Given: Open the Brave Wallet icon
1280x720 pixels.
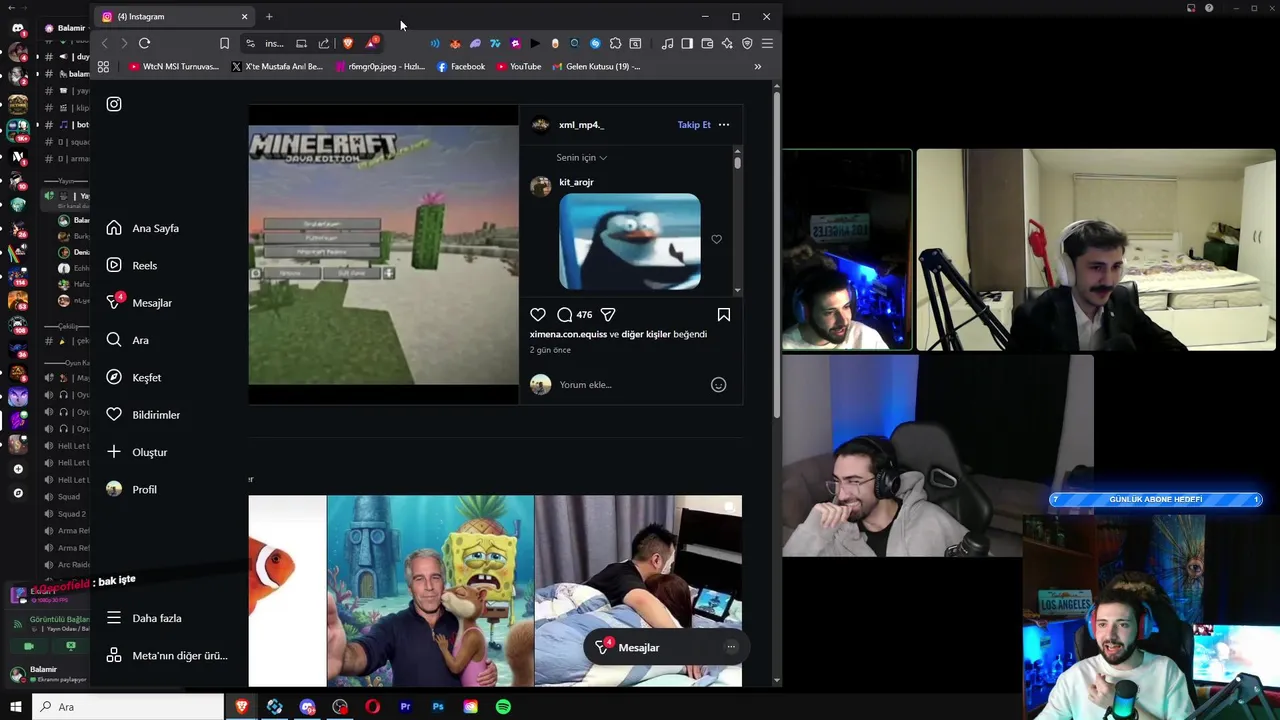Looking at the screenshot, I should click(707, 43).
